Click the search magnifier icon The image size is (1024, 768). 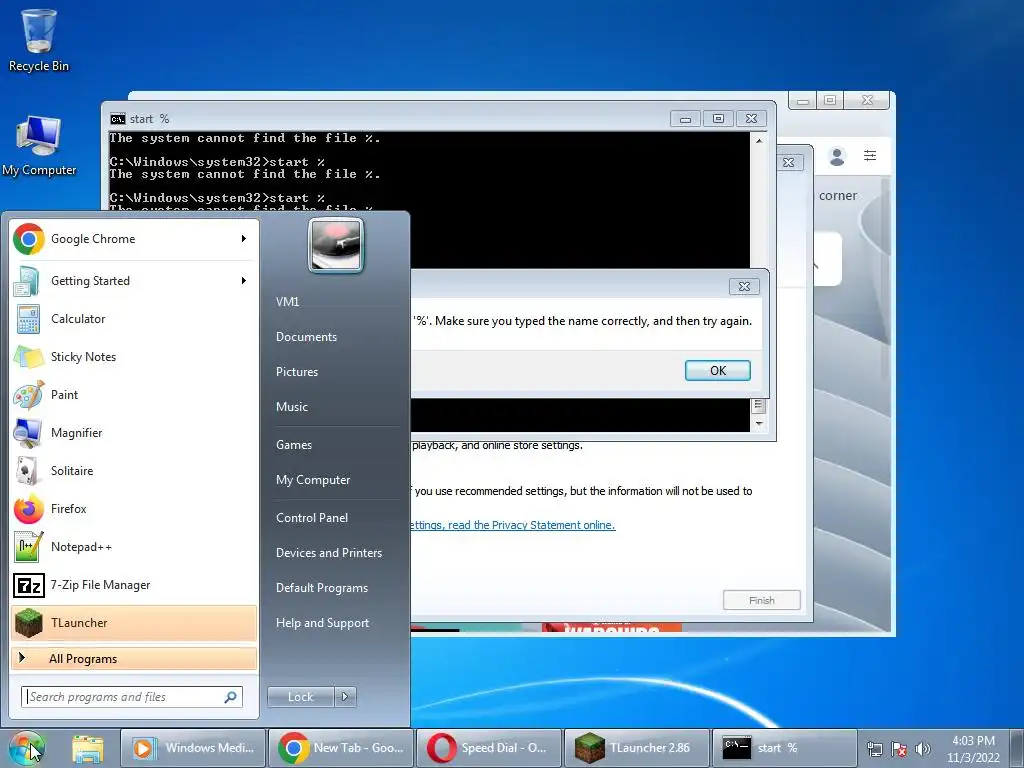click(x=230, y=697)
